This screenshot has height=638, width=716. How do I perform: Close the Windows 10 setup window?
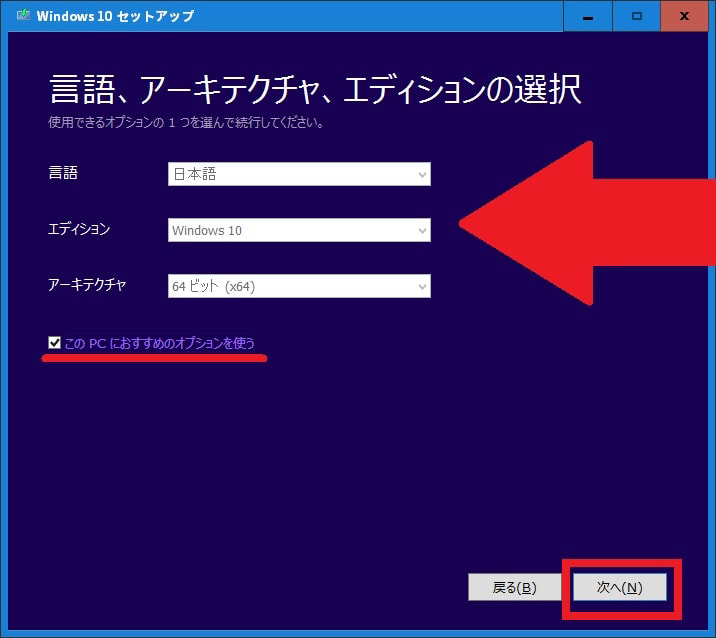click(x=684, y=16)
